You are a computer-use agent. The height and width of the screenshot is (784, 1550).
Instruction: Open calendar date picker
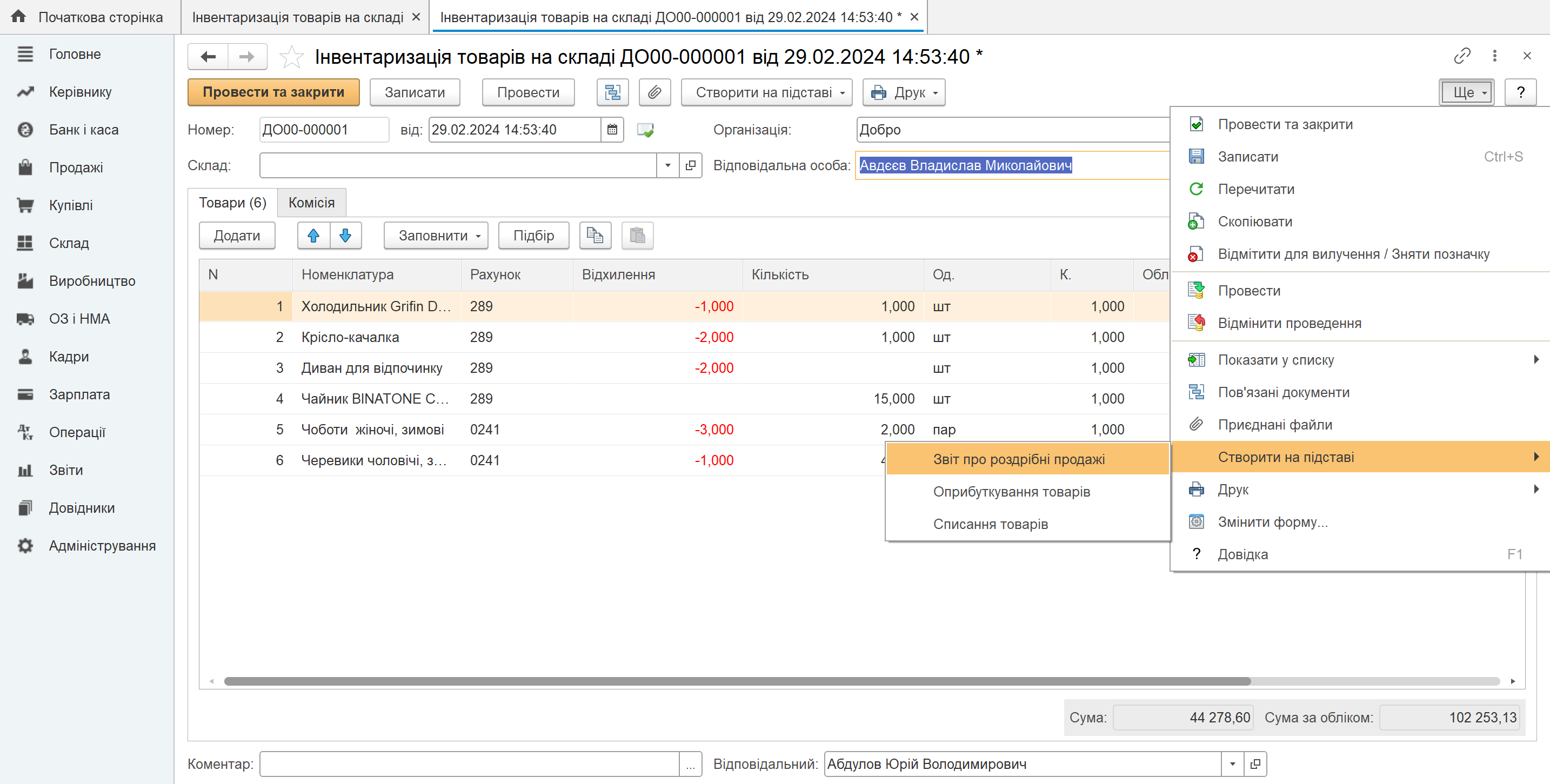click(612, 130)
